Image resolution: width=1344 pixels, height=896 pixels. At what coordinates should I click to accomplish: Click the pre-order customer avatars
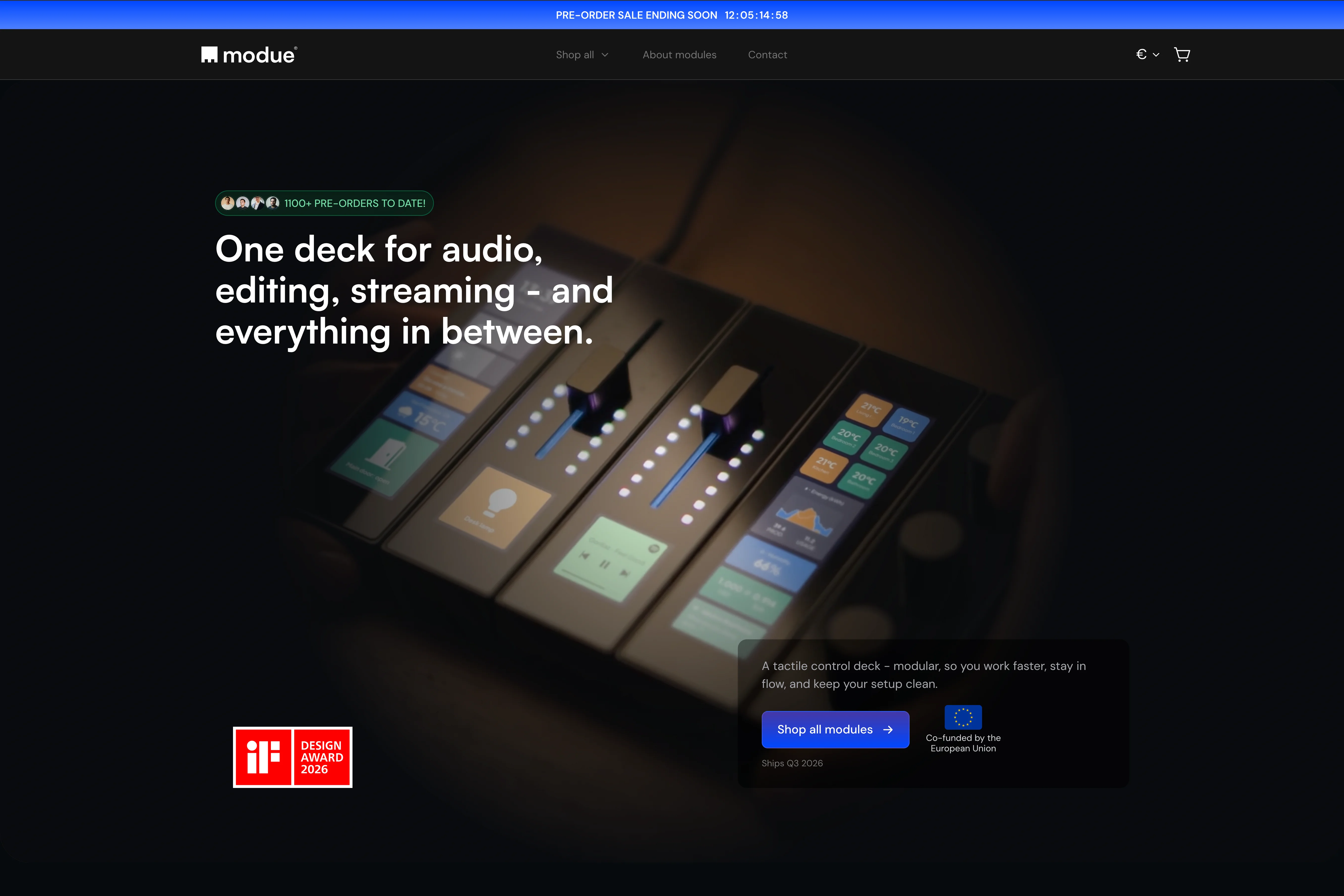(x=250, y=203)
